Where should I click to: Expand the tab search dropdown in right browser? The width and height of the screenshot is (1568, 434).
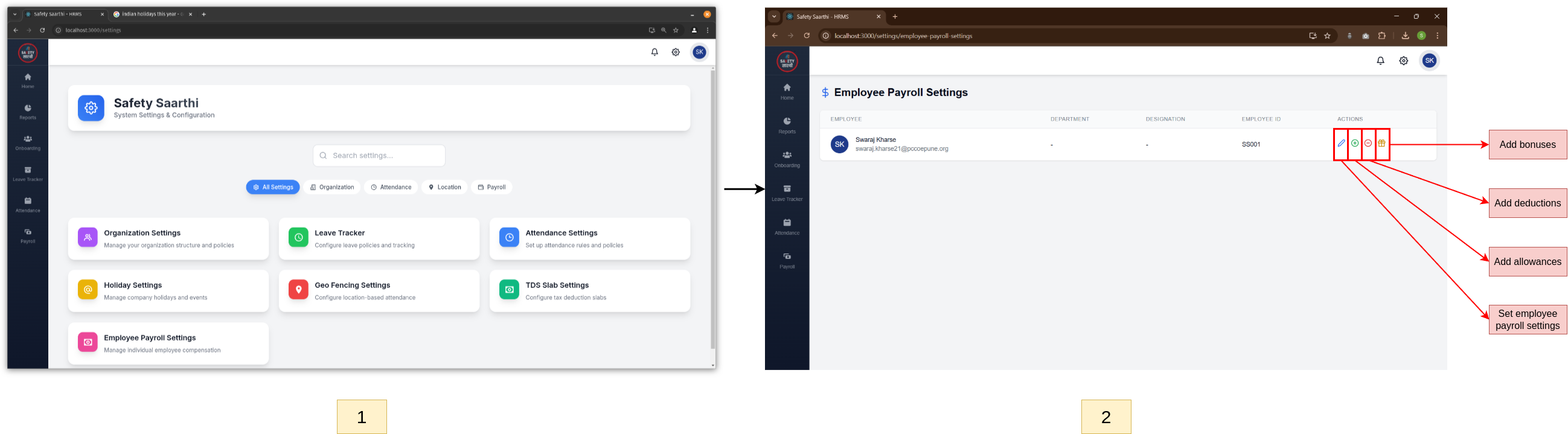773,17
